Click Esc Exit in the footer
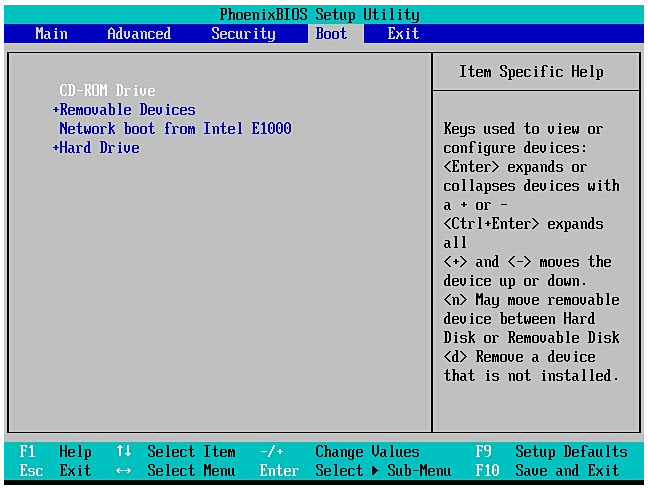 [55, 471]
